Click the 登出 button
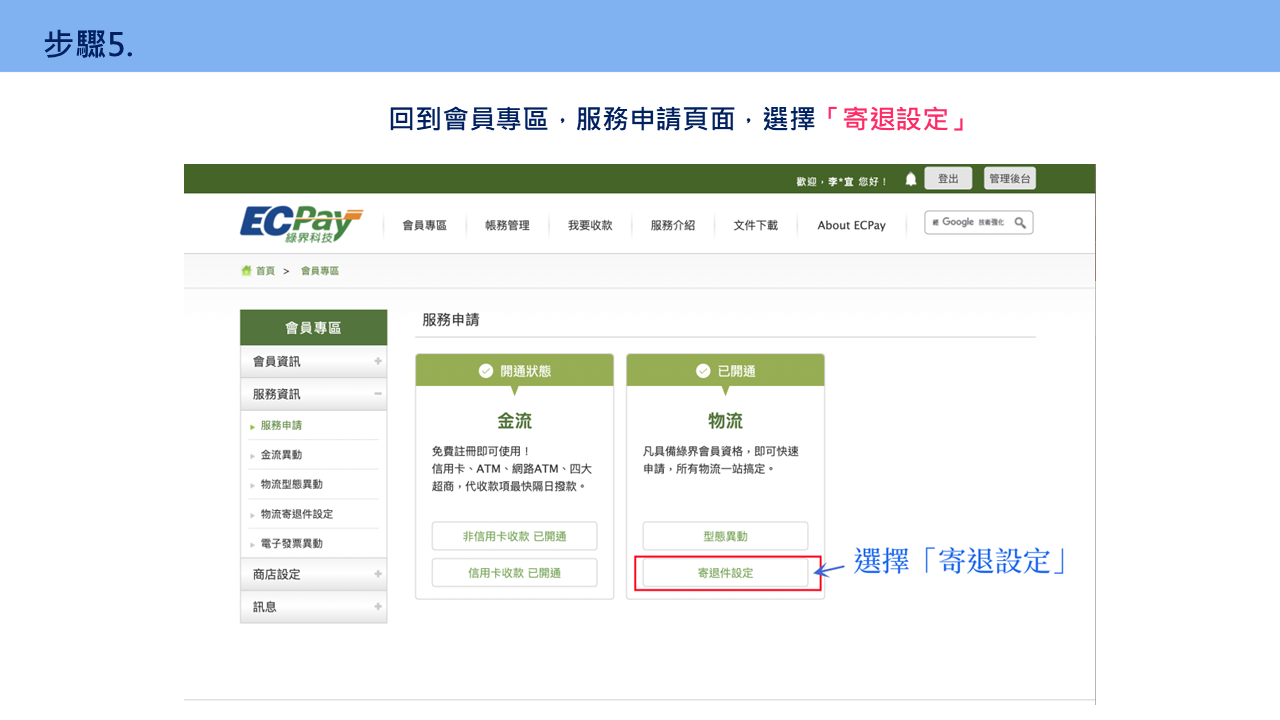This screenshot has height=720, width=1280. tap(948, 178)
